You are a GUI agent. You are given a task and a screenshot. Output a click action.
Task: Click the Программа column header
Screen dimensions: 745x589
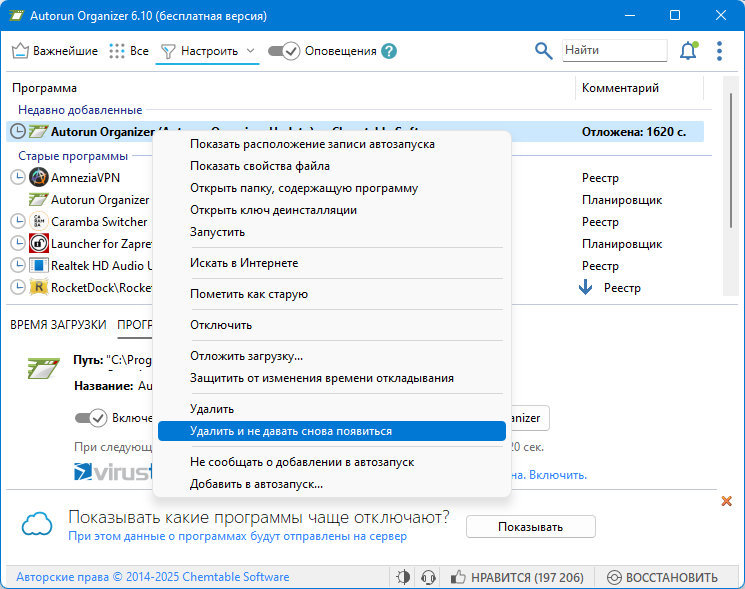44,88
